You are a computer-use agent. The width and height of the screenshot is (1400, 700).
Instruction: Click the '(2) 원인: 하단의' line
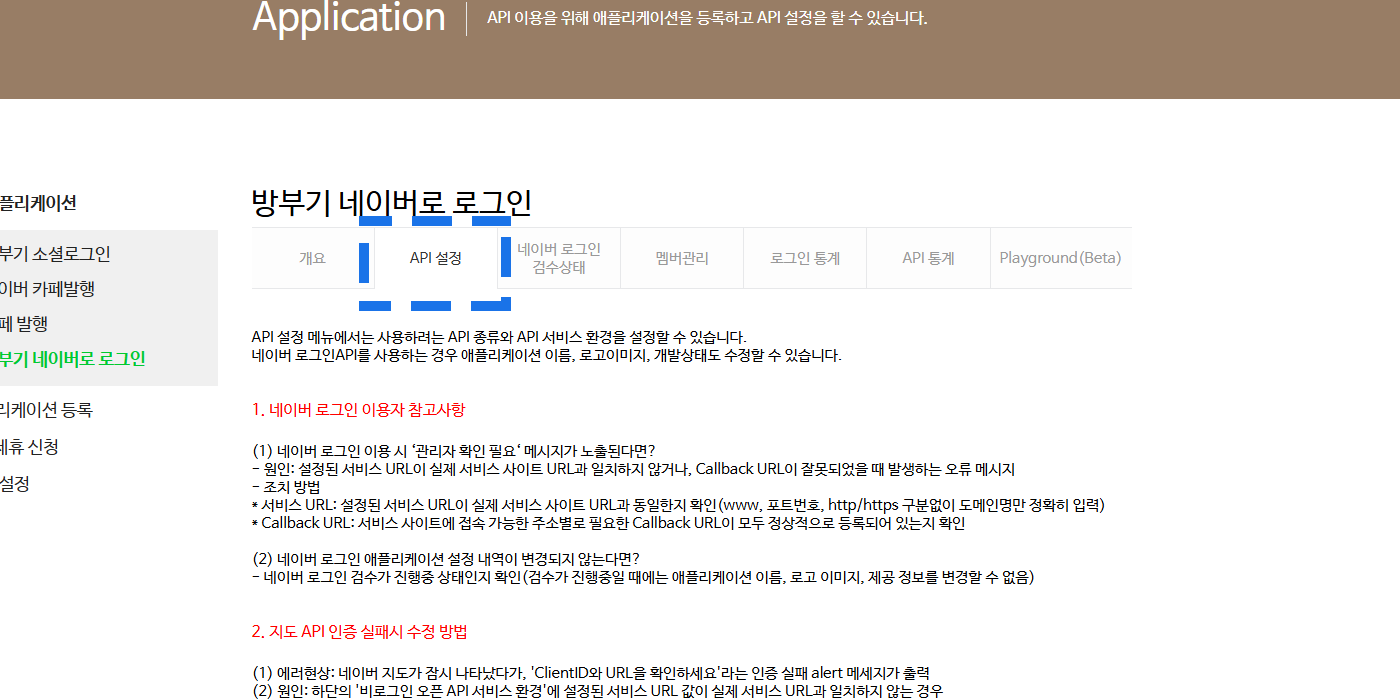pos(597,691)
